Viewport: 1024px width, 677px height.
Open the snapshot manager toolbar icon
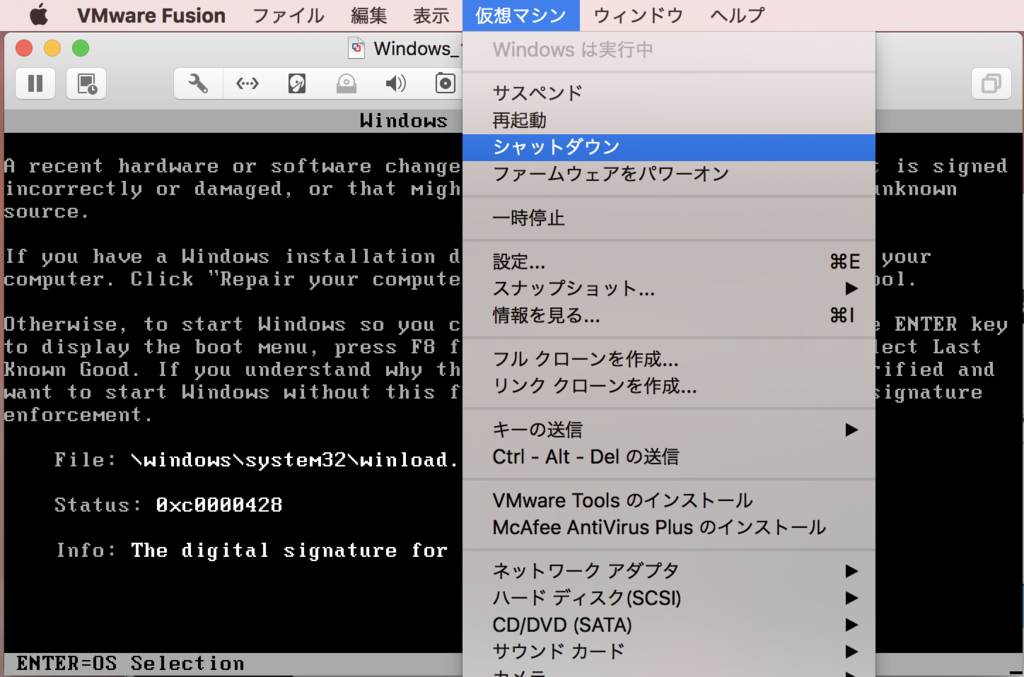[x=87, y=84]
